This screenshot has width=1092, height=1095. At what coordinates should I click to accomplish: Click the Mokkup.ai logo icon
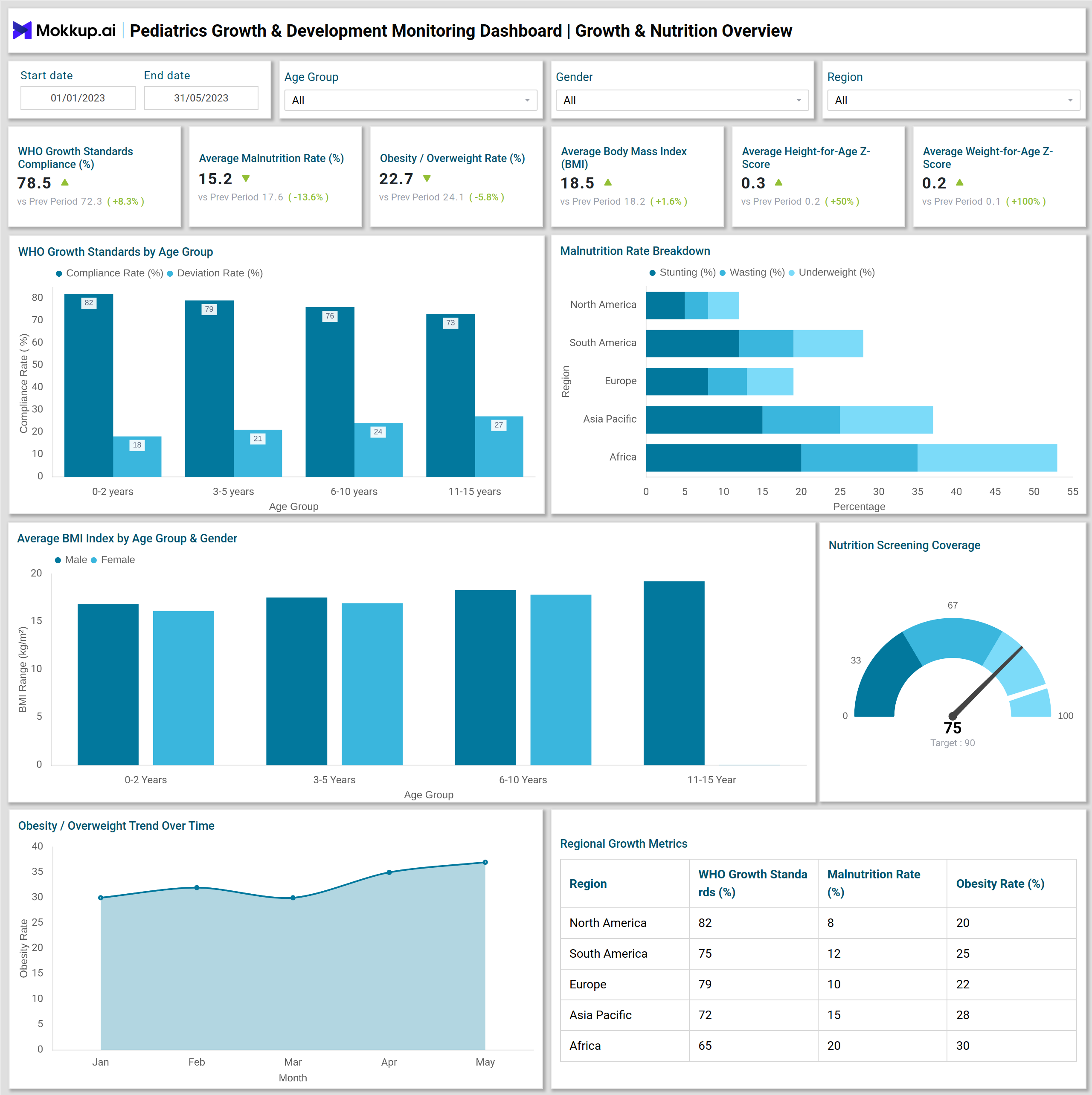coord(22,30)
